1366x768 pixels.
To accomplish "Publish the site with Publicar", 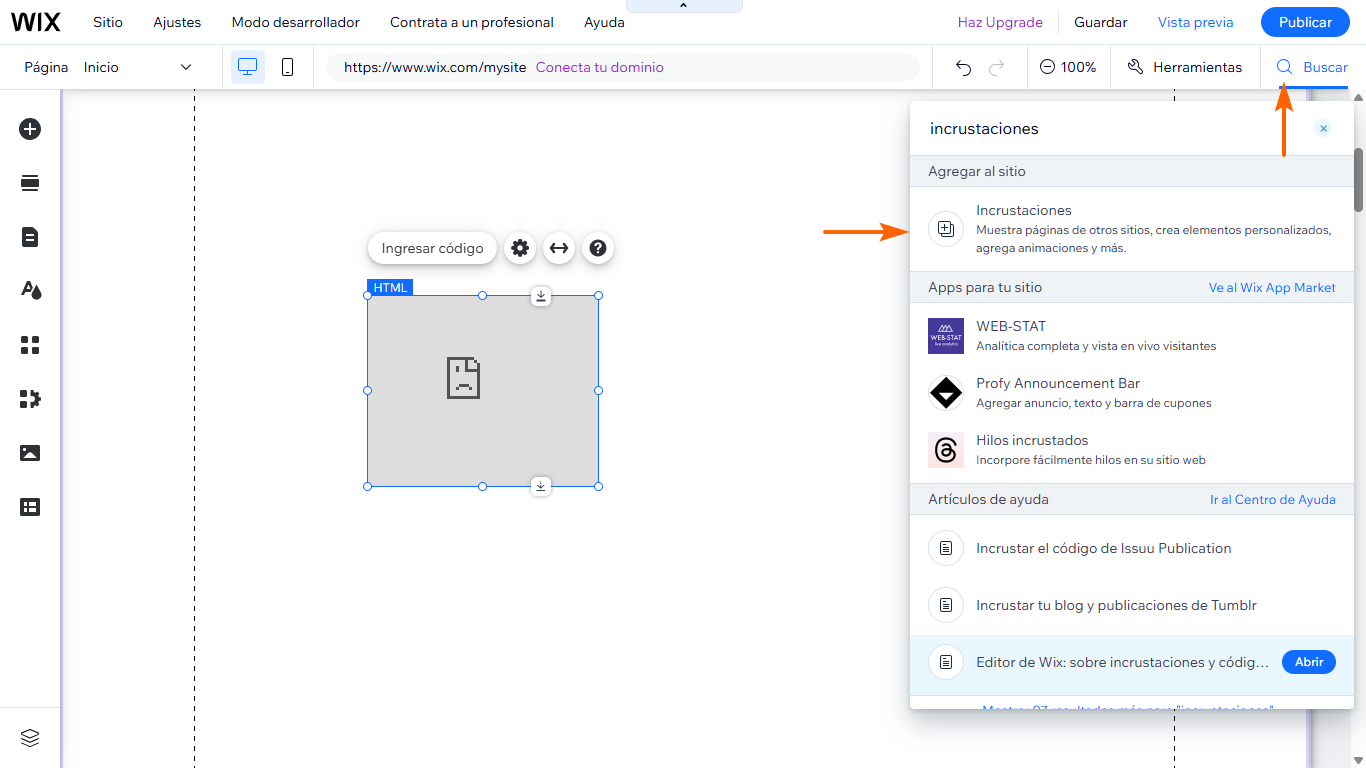I will tap(1305, 22).
